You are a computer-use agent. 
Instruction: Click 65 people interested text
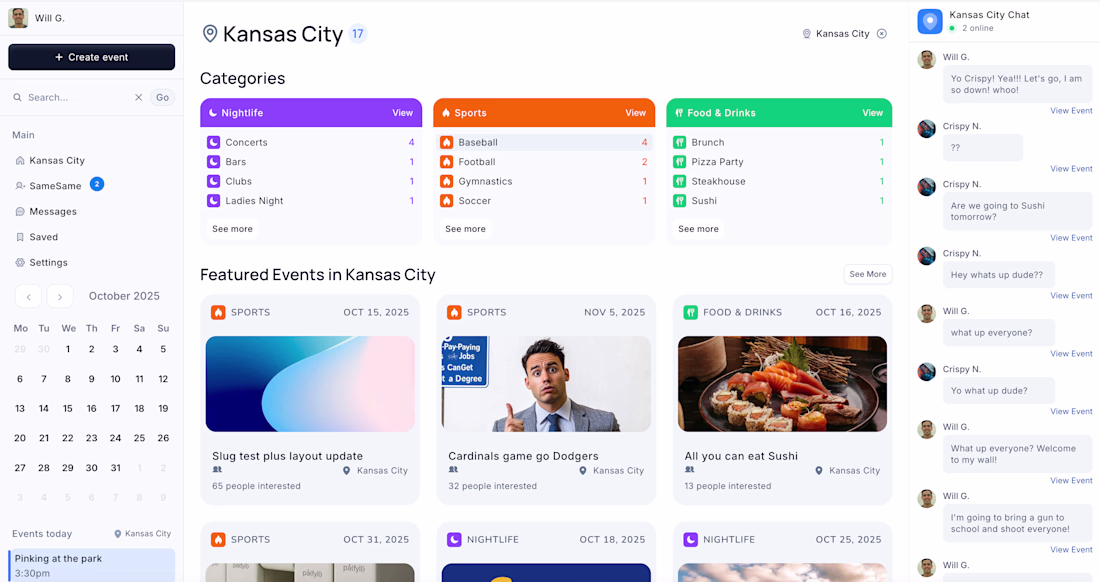coord(256,486)
